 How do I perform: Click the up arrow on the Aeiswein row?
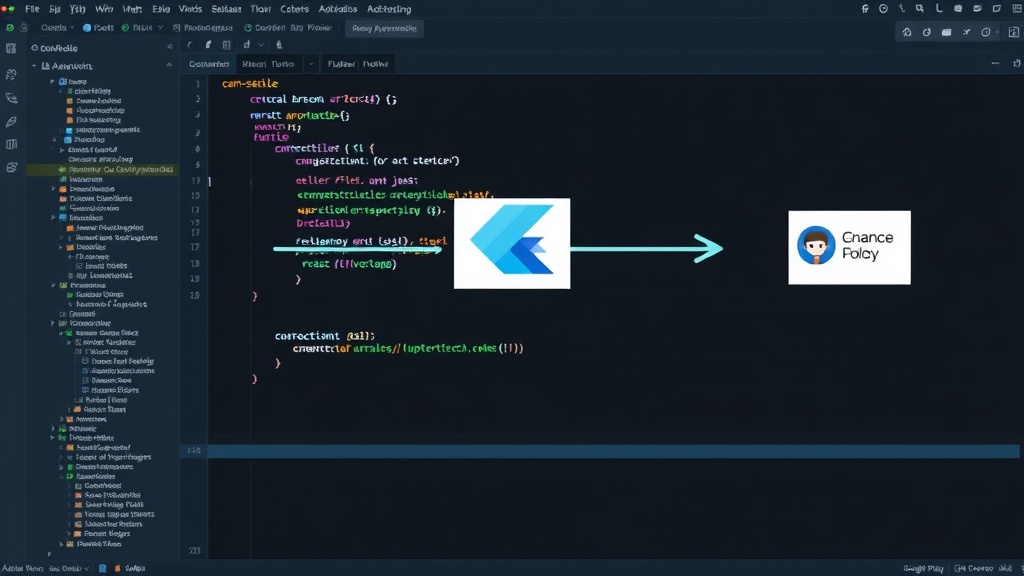[169, 65]
